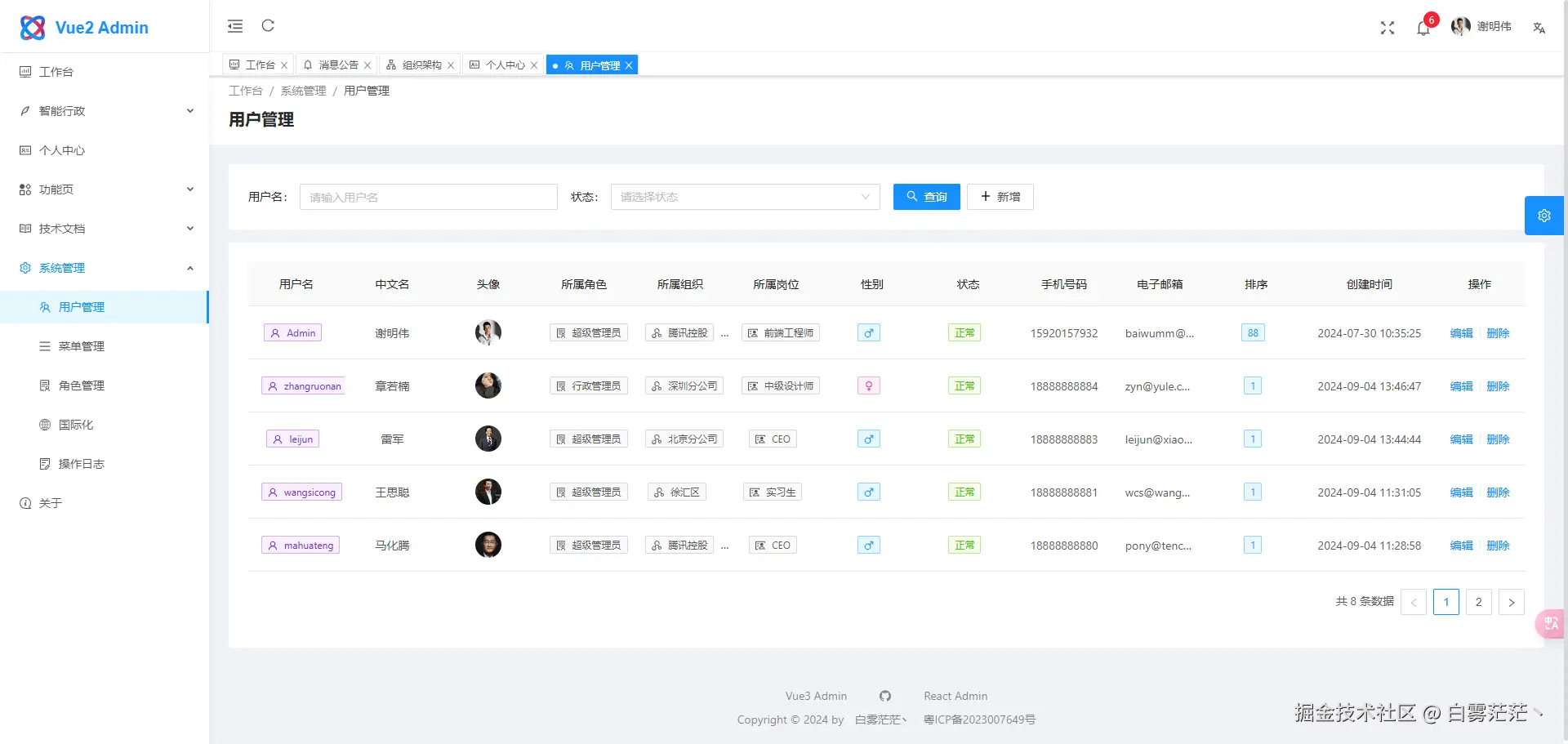This screenshot has width=1568, height=744.
Task: Click 删除 for the wangsicong user
Action: [x=1499, y=492]
